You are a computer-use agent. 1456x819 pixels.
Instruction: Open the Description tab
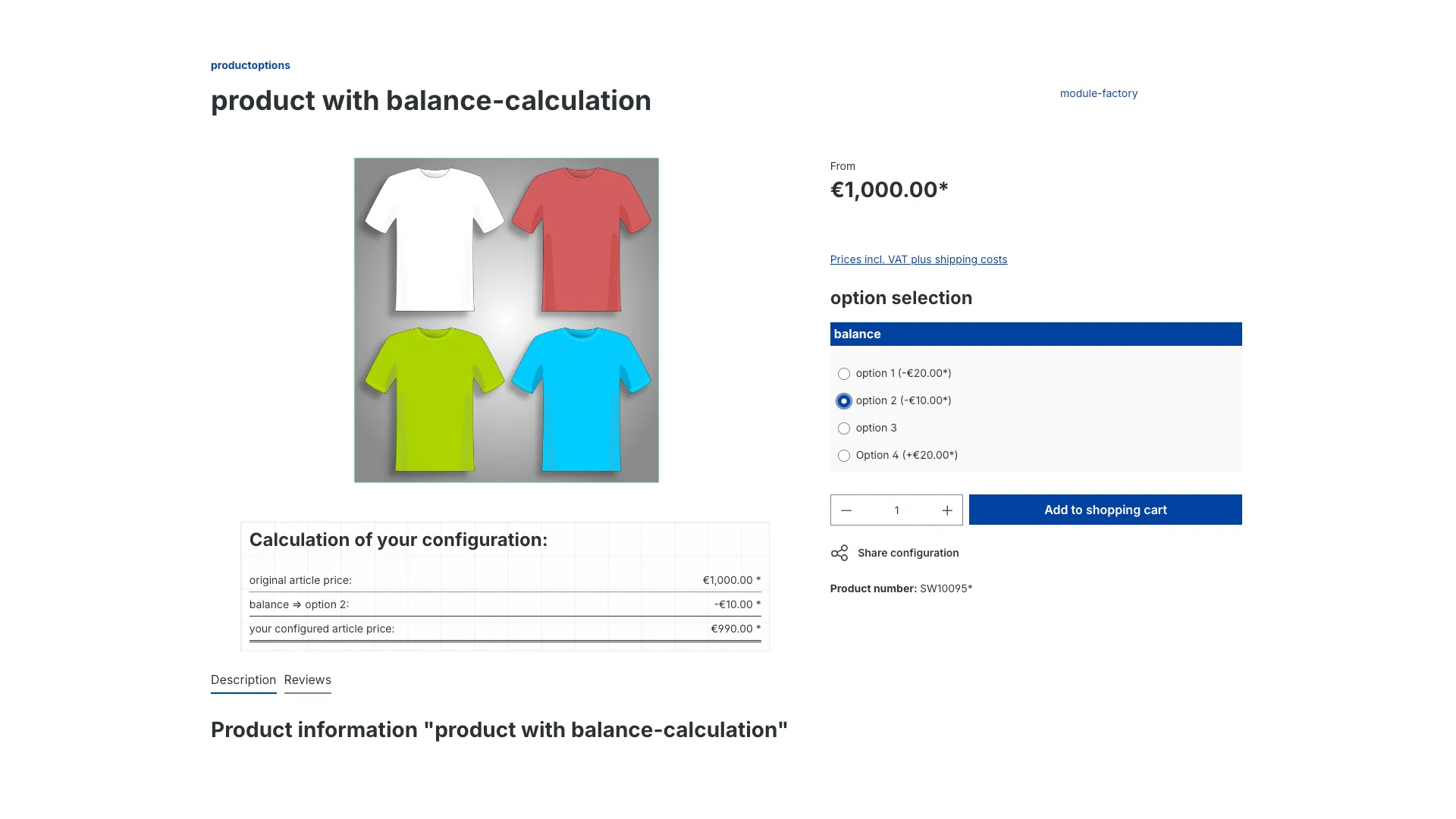coord(243,679)
